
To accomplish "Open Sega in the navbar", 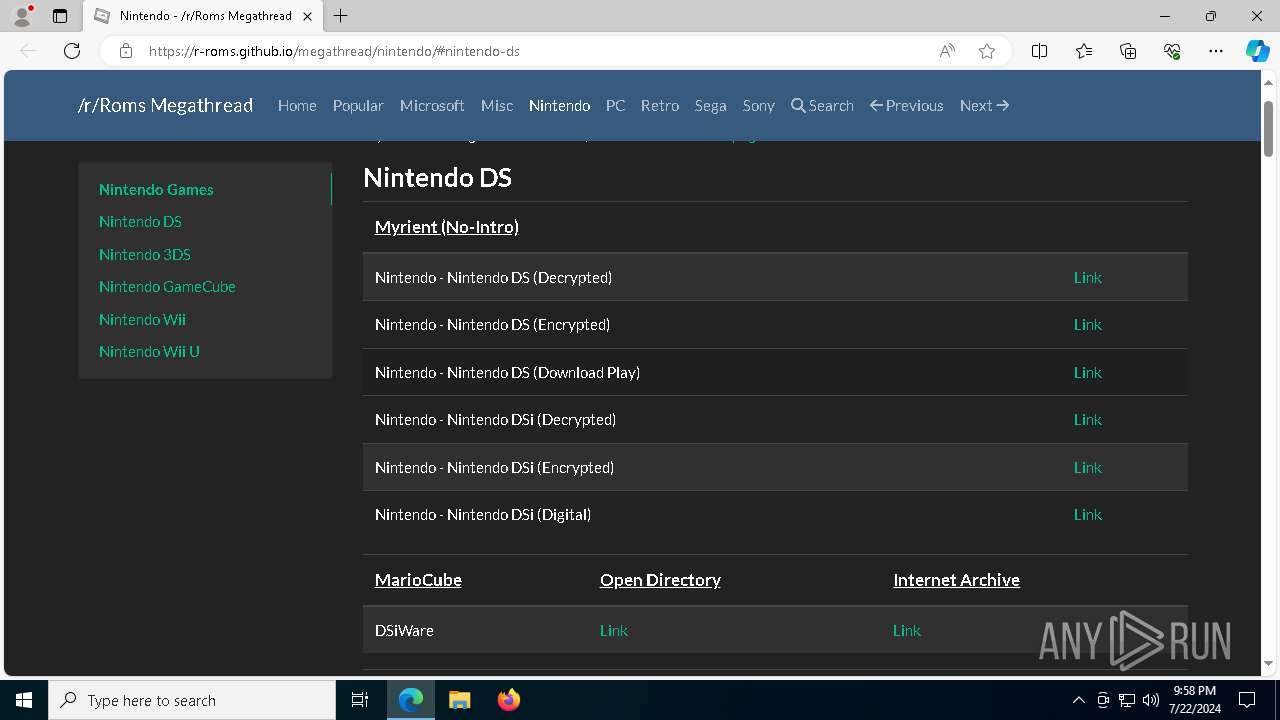I will (711, 105).
